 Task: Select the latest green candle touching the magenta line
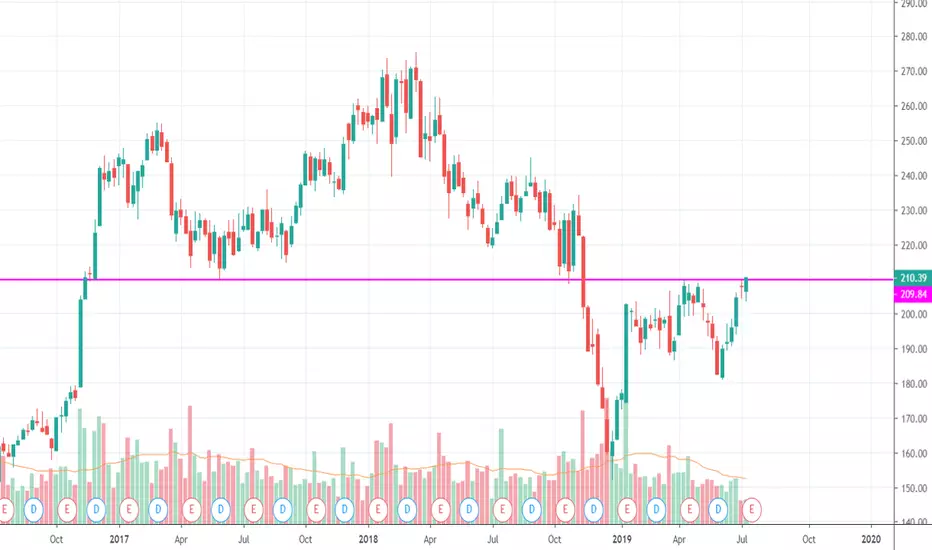coord(746,285)
